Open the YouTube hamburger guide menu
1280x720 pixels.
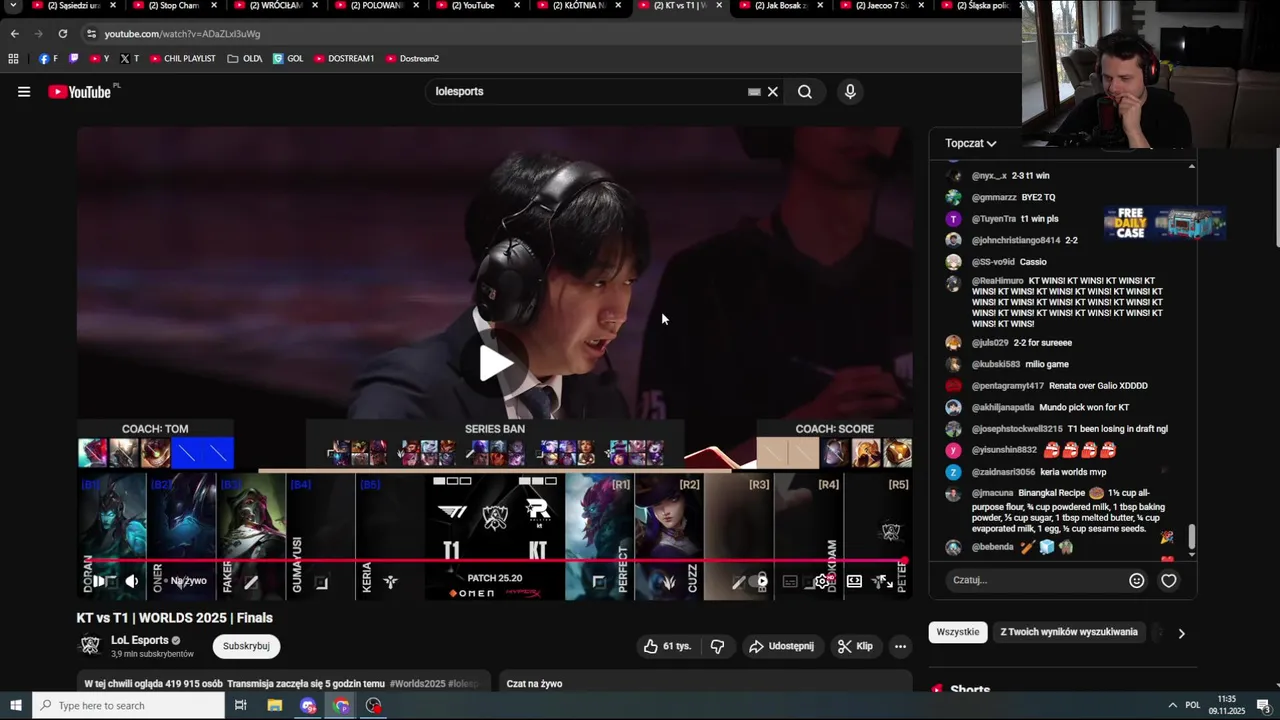(x=24, y=92)
